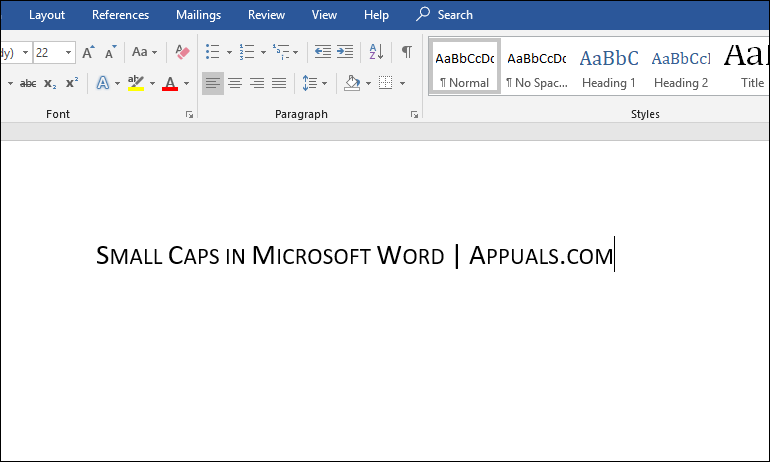
Task: Open multilevel list dropdown arrow
Action: coord(296,52)
